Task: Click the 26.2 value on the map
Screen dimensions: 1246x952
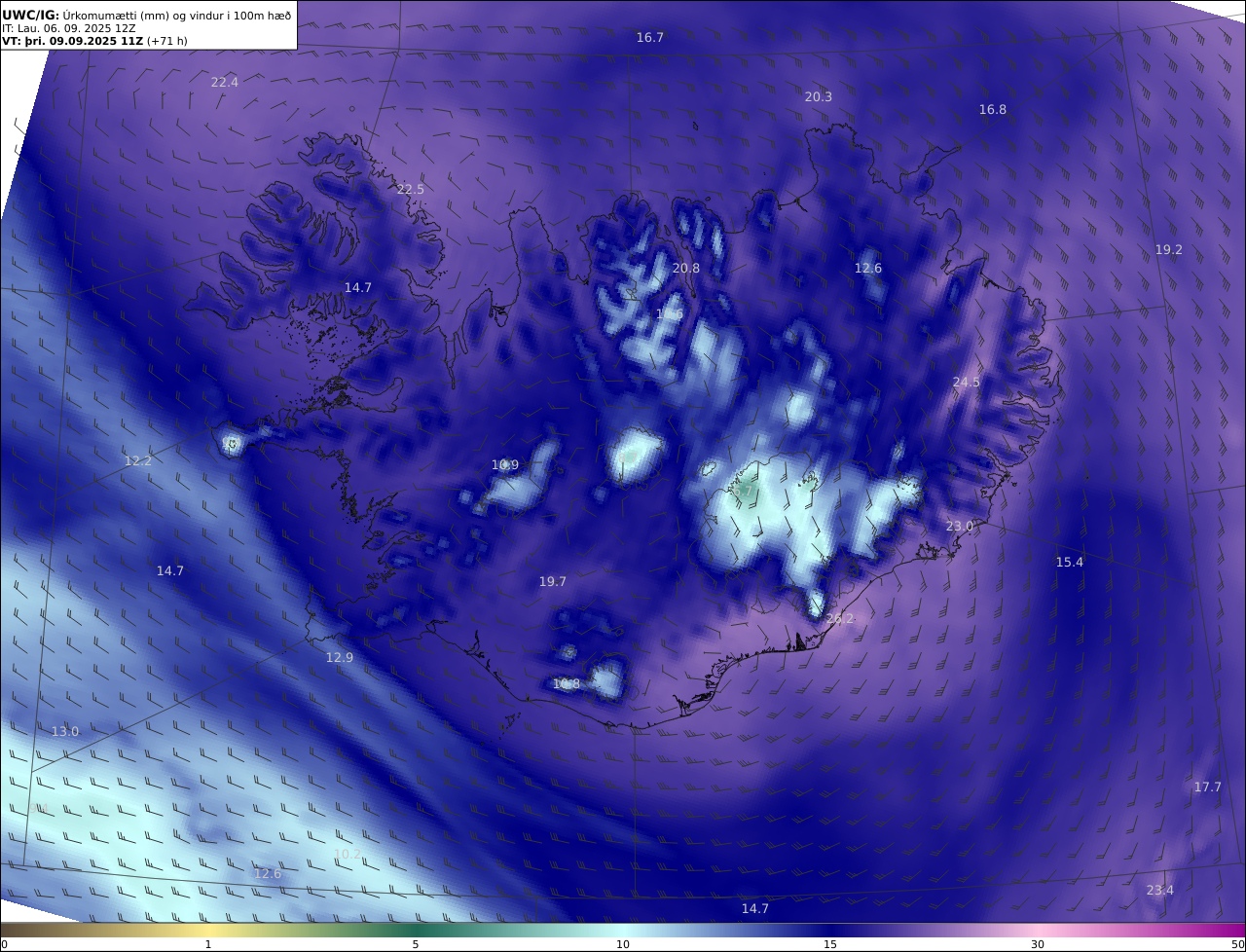Action: click(839, 618)
